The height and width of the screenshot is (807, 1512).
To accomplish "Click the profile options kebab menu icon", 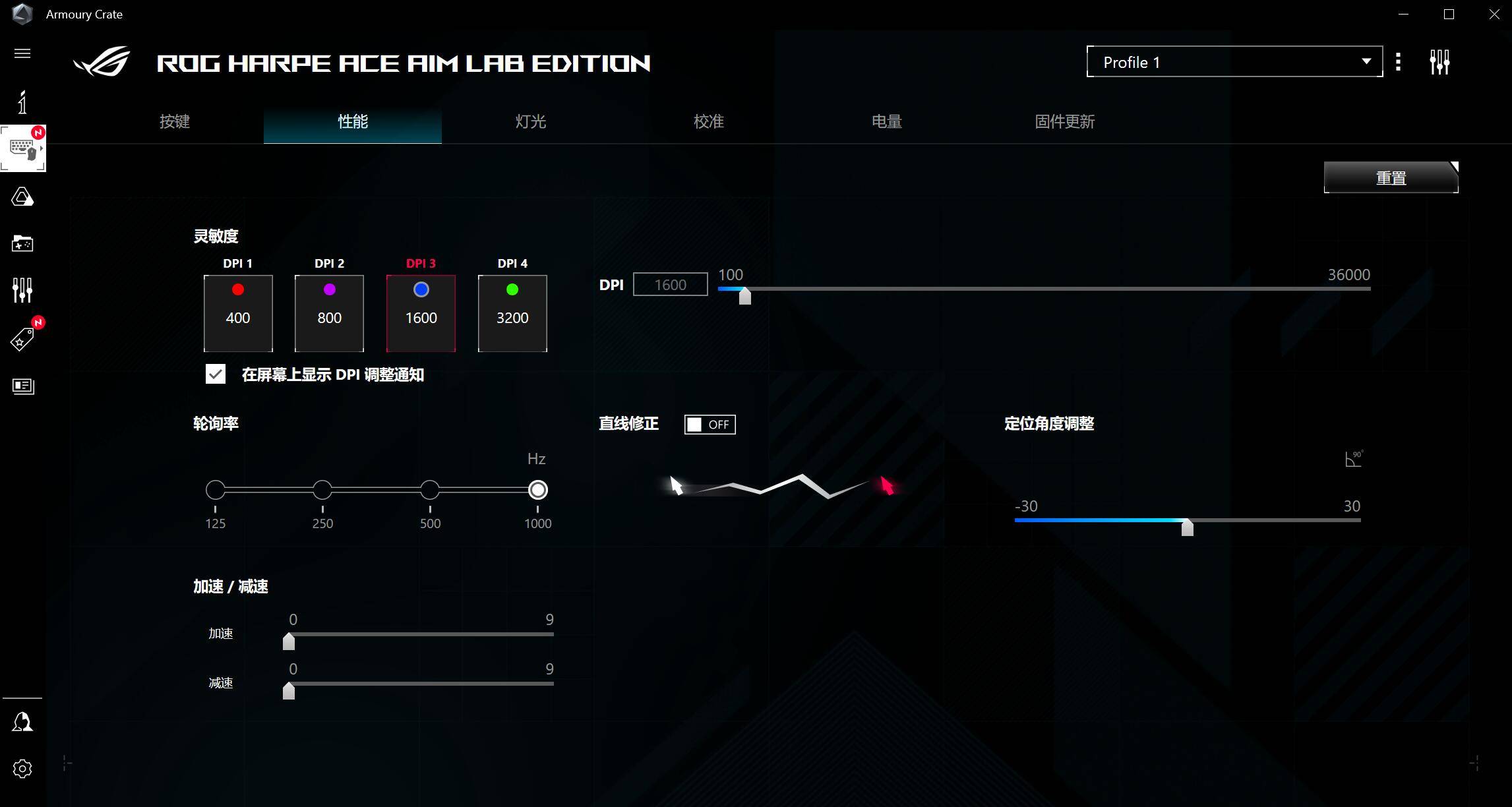I will 1397,62.
